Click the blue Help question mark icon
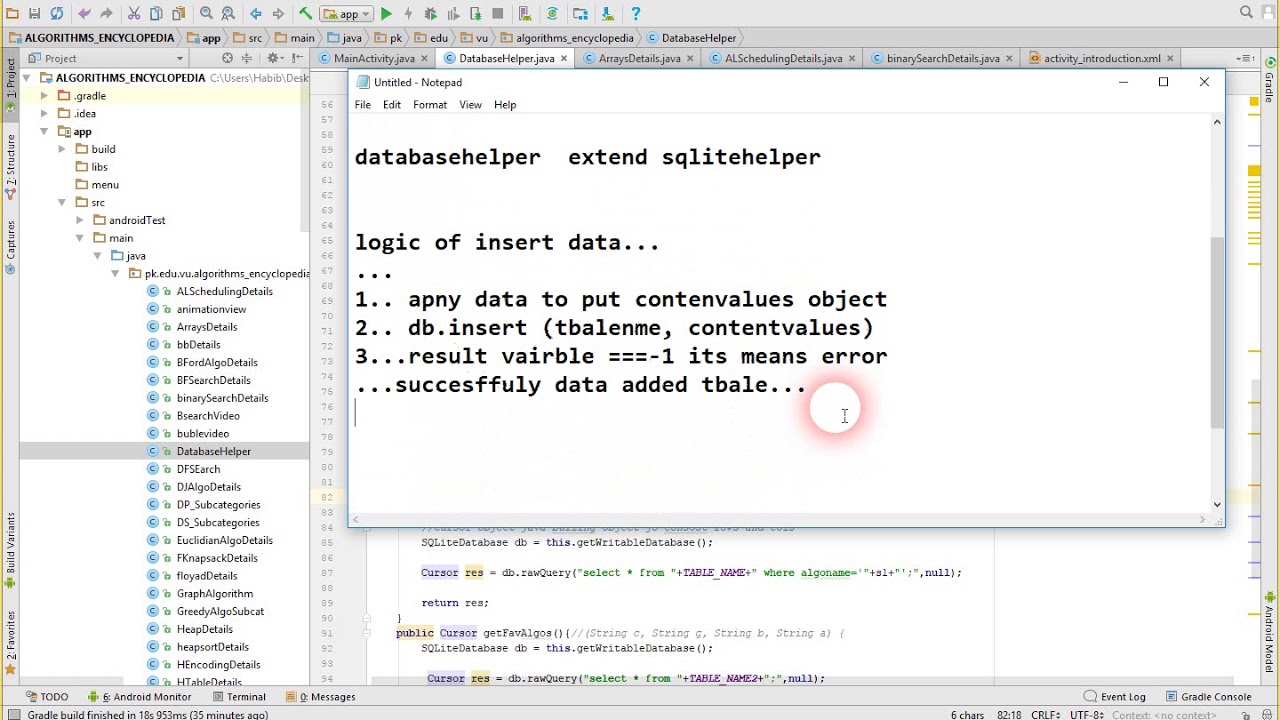Screen dimensions: 1280x720 (x=635, y=14)
